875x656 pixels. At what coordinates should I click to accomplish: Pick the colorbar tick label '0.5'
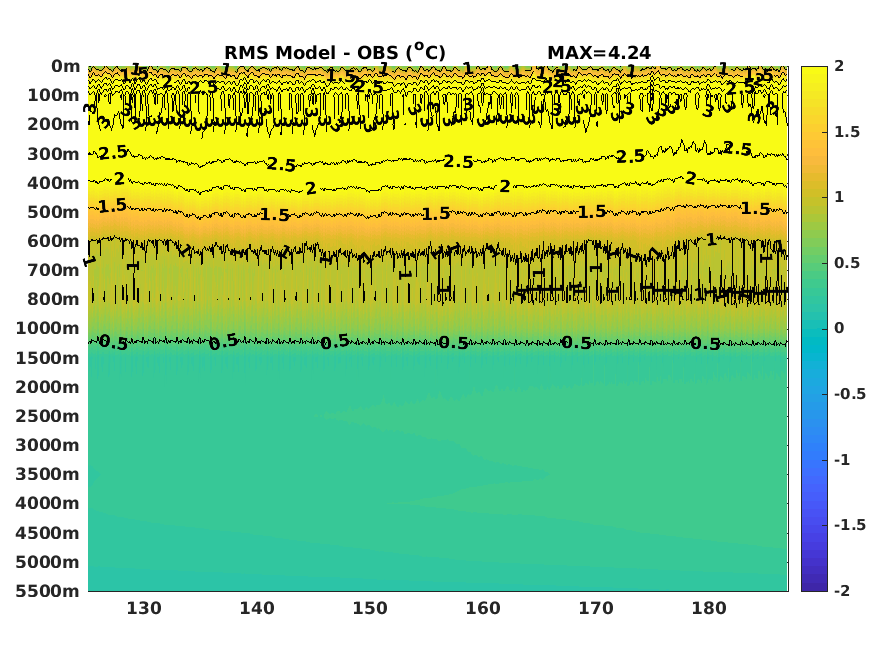(x=847, y=263)
